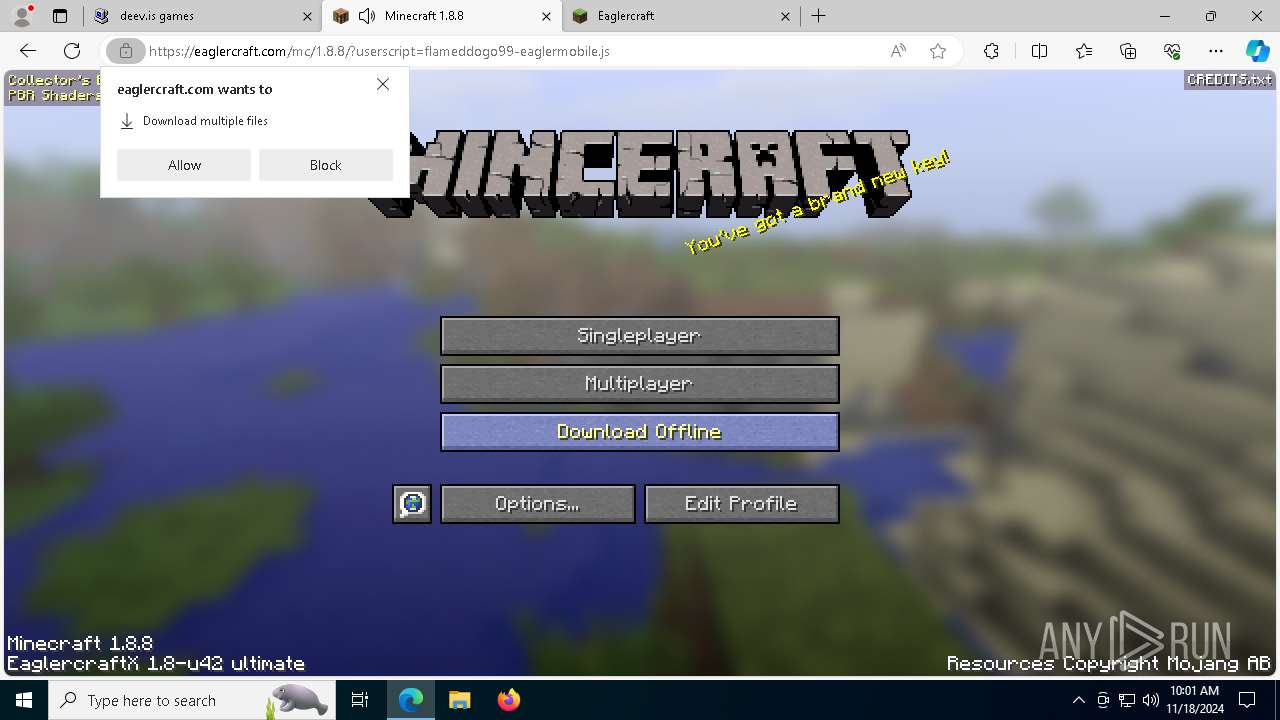Show hidden system tray icons
Image resolution: width=1280 pixels, height=720 pixels.
pyautogui.click(x=1078, y=700)
